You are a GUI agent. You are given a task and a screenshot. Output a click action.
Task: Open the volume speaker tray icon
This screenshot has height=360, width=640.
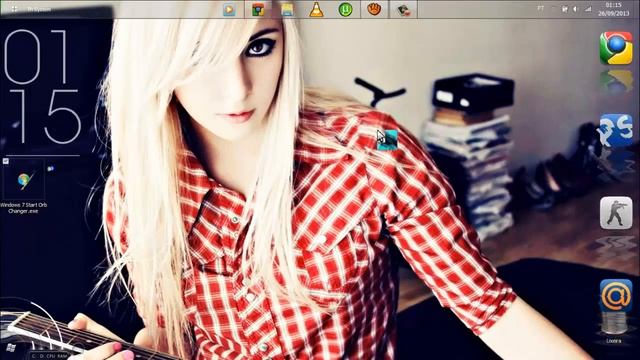pos(576,9)
